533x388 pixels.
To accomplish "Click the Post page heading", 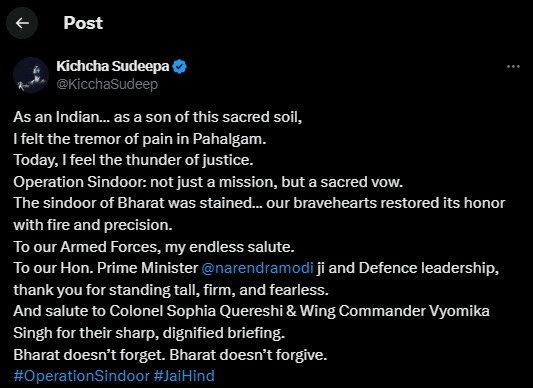I will (x=83, y=23).
